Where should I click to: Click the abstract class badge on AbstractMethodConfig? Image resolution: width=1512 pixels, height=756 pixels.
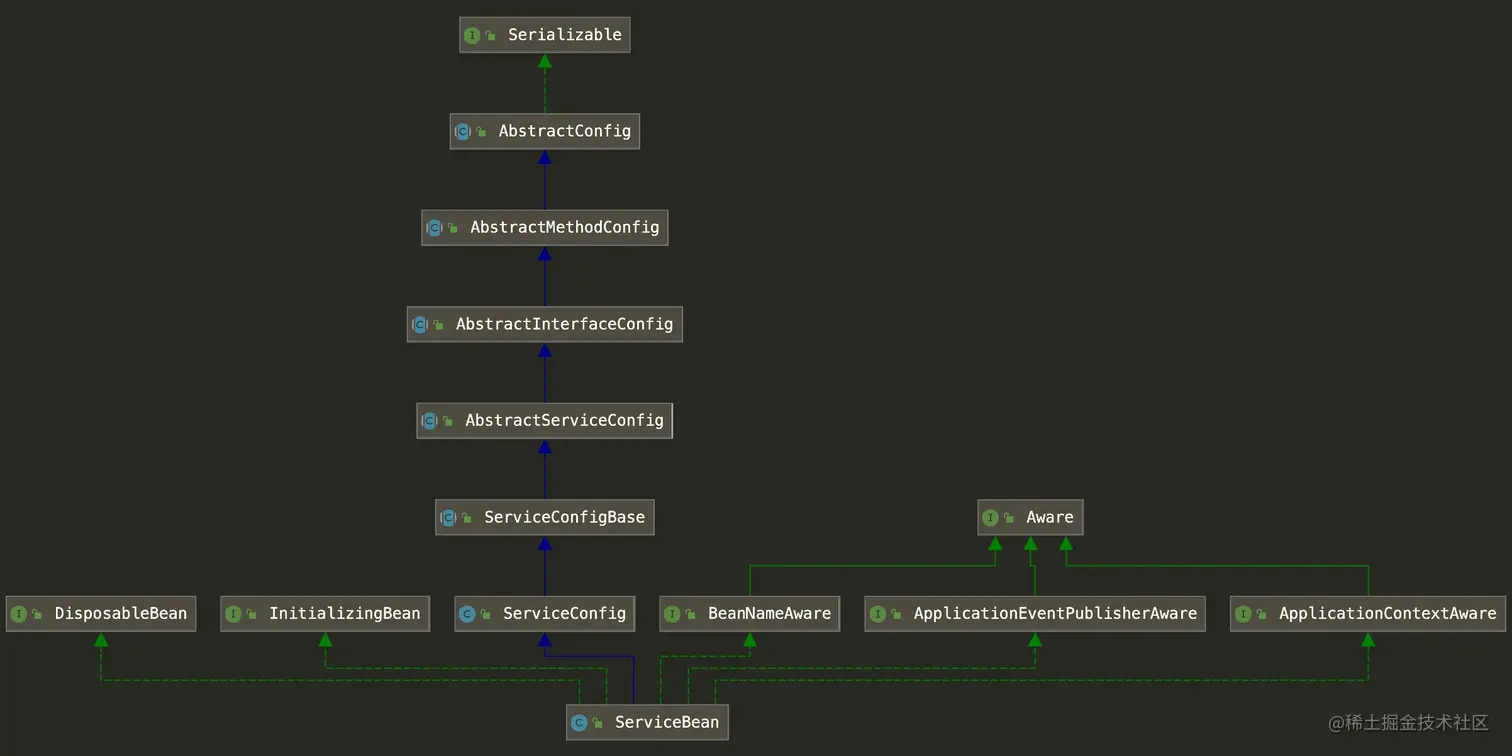[435, 227]
